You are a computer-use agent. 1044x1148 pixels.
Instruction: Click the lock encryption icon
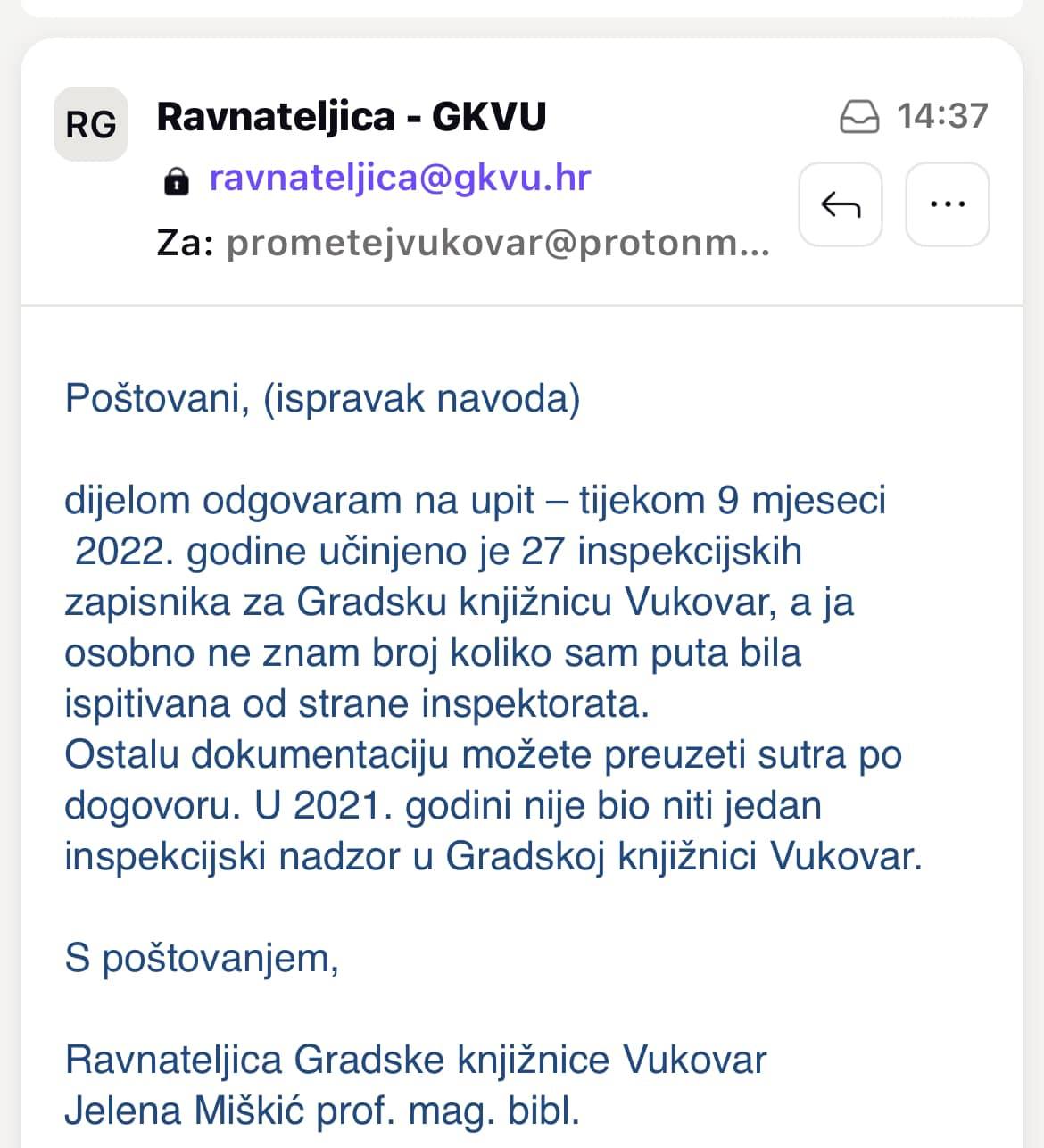(177, 180)
